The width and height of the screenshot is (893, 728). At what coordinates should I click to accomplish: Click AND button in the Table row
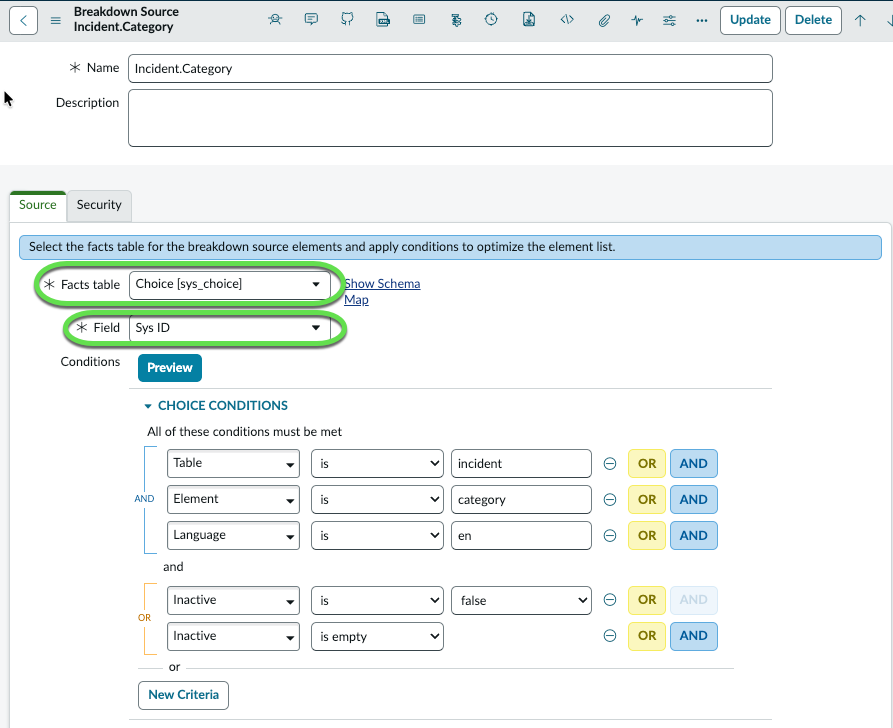tap(694, 464)
